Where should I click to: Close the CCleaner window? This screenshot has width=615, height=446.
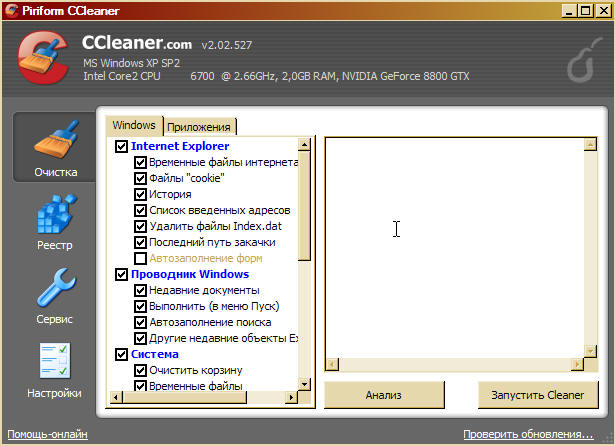tap(603, 11)
